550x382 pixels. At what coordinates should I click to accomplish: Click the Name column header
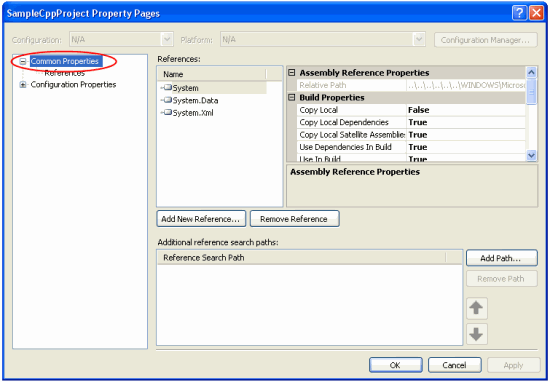click(x=213, y=74)
